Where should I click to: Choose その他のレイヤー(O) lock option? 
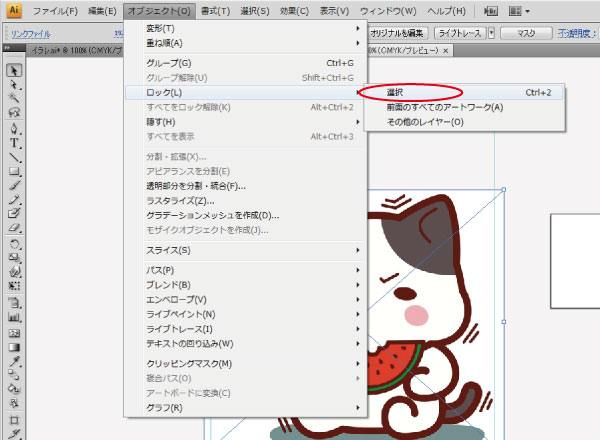pos(464,122)
